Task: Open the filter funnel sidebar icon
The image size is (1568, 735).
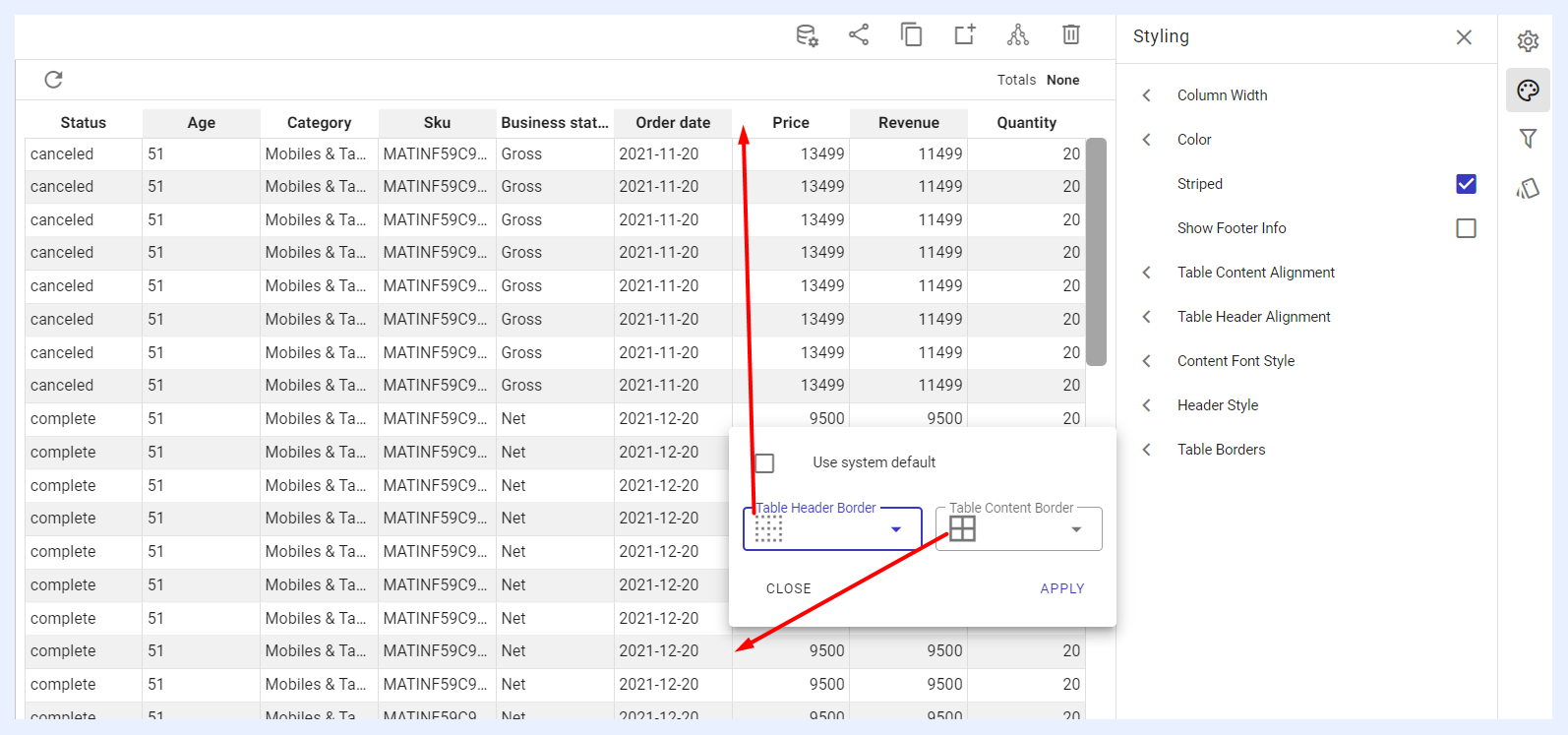Action: [x=1528, y=139]
